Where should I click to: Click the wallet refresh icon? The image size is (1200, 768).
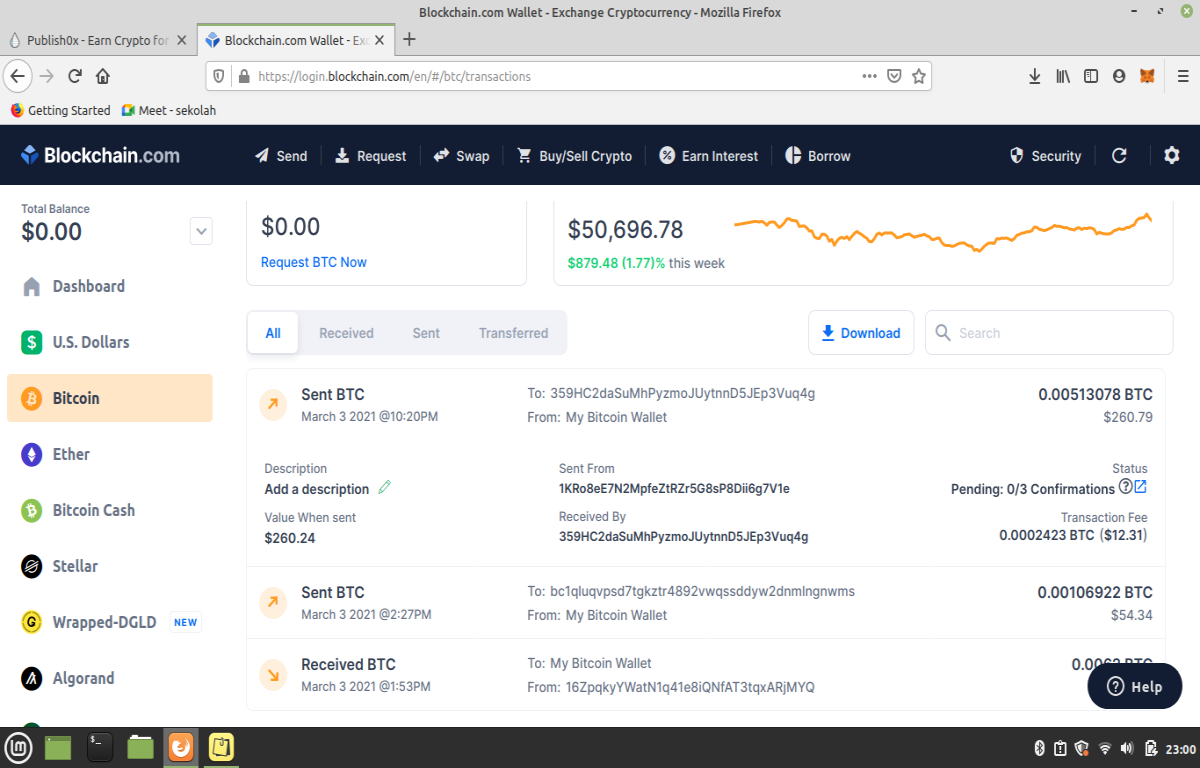click(x=1120, y=156)
